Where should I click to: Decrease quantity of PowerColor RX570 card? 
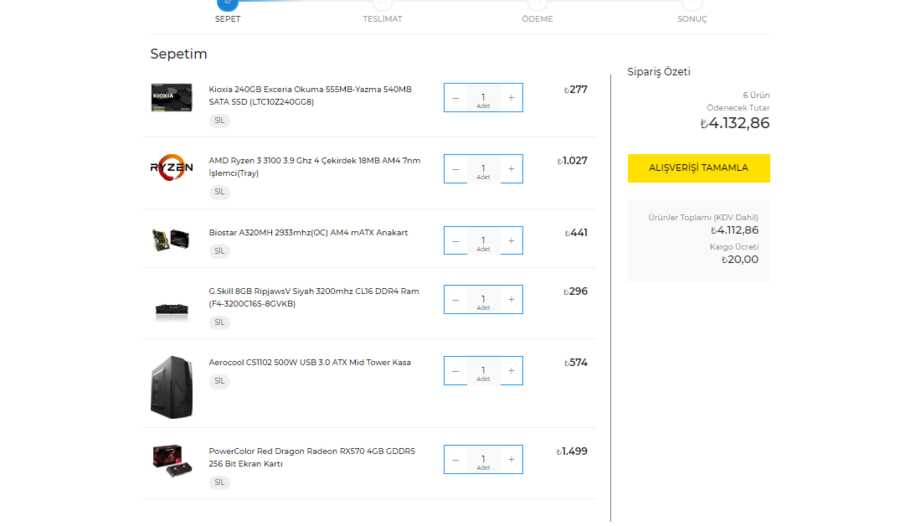coord(456,459)
